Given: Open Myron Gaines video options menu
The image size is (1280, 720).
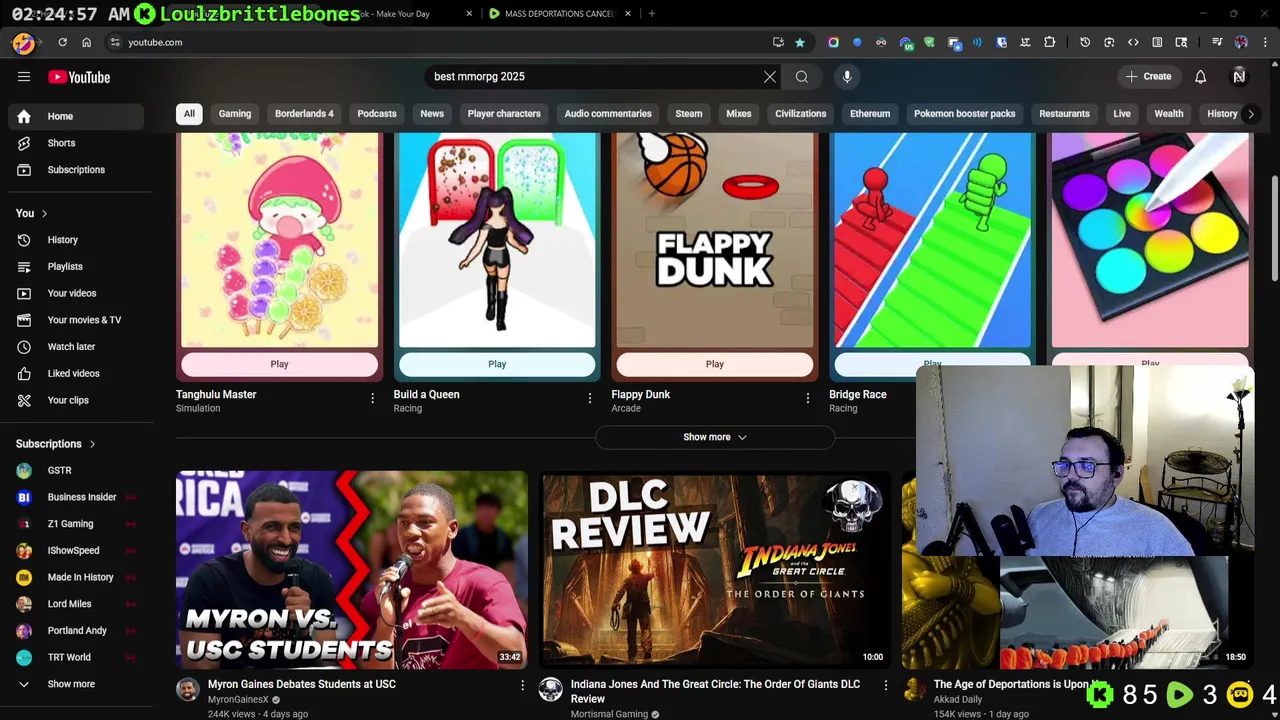Looking at the screenshot, I should pos(522,685).
